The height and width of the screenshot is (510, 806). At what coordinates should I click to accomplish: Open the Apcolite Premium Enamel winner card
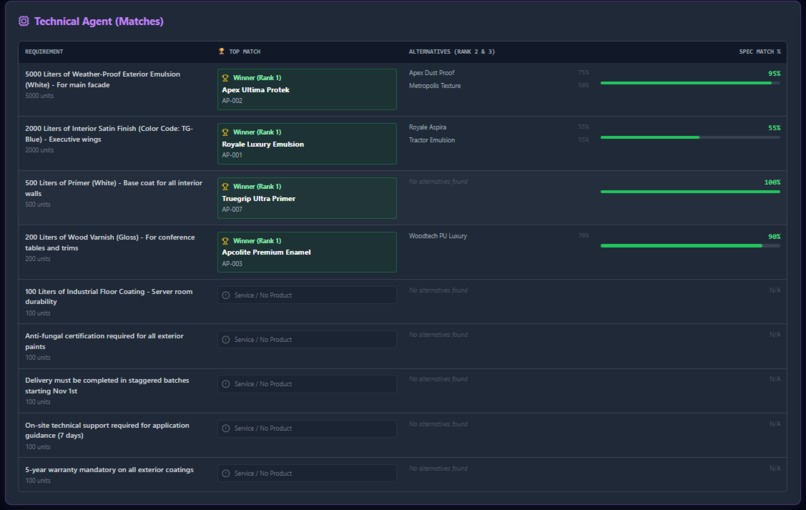pyautogui.click(x=307, y=252)
